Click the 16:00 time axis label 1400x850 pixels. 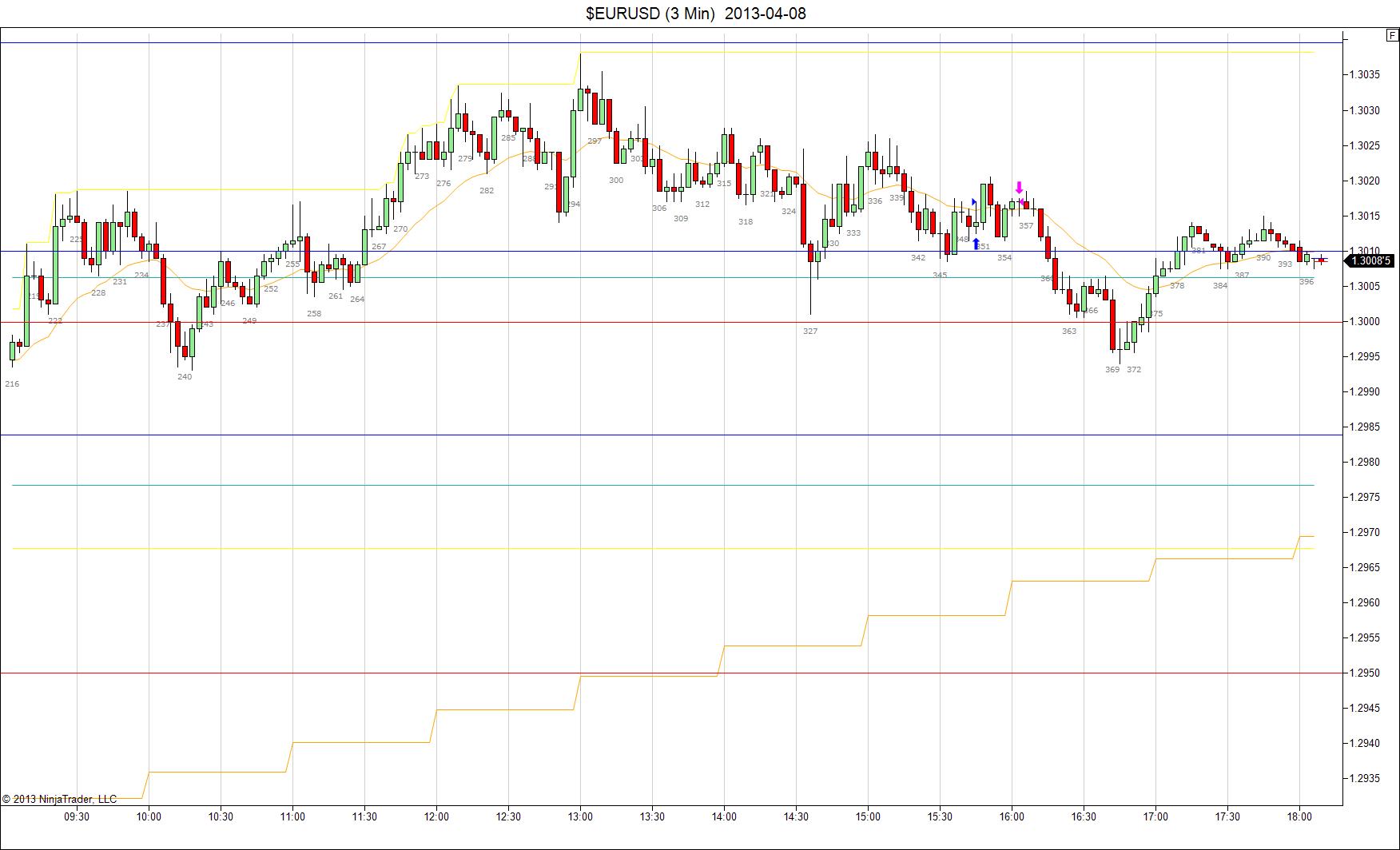click(1012, 816)
